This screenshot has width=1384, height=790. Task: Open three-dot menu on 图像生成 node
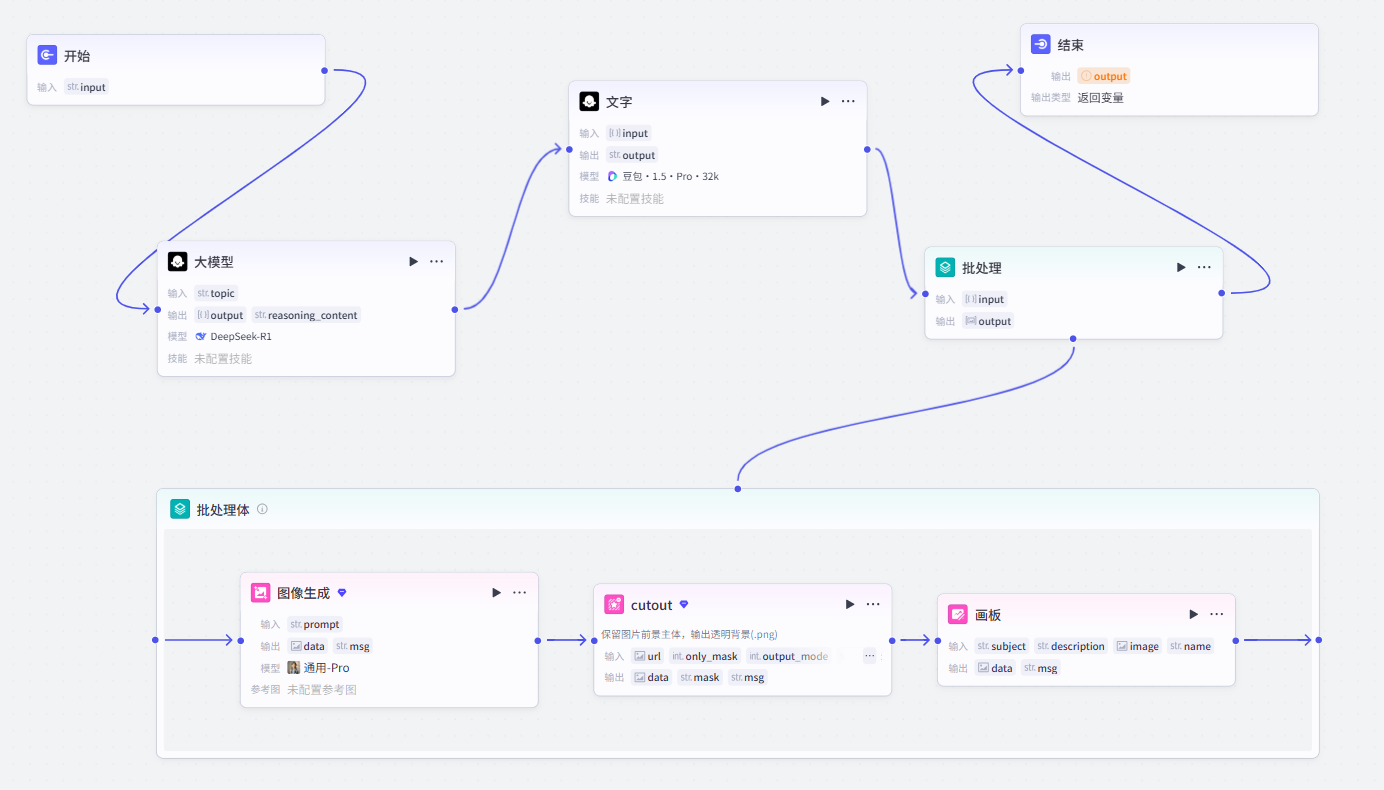(x=520, y=592)
